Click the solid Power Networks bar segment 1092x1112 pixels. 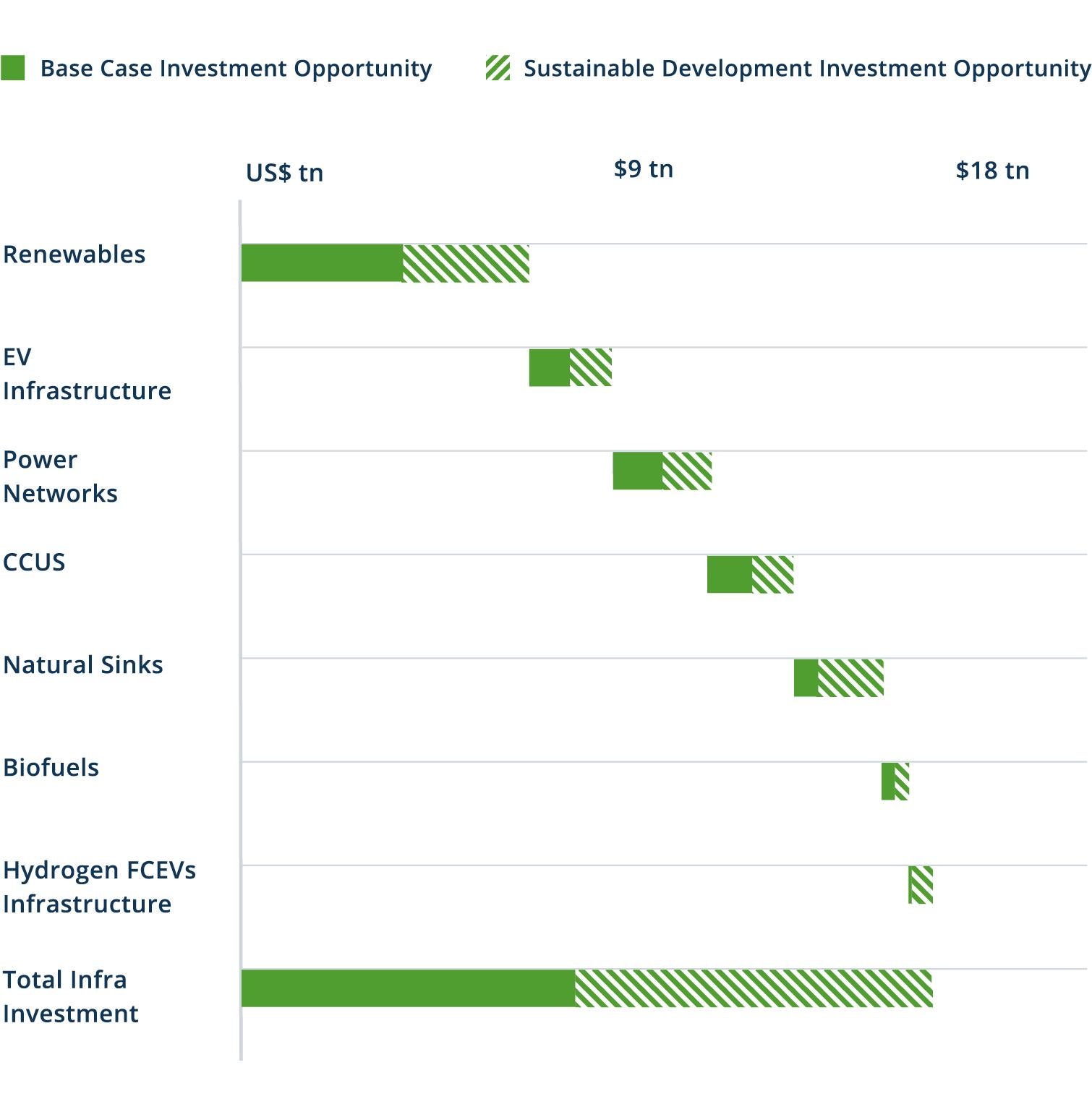point(638,471)
